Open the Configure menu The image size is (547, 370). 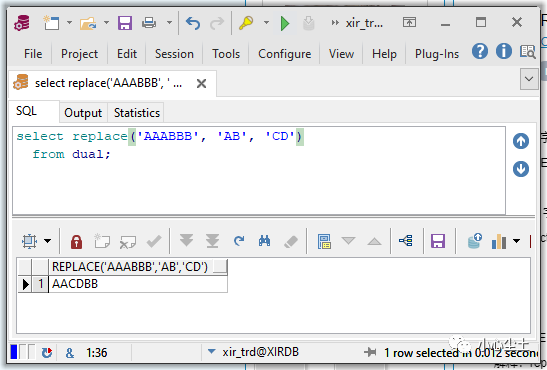[284, 54]
